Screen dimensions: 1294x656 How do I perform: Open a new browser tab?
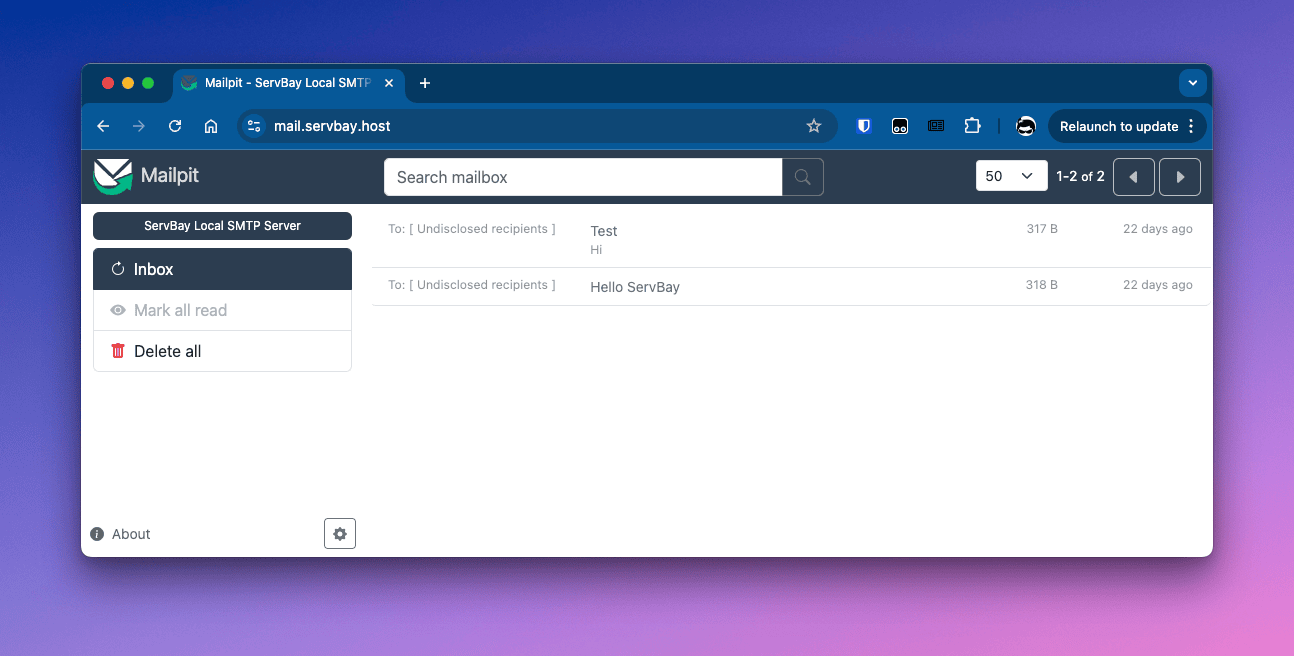[x=424, y=83]
